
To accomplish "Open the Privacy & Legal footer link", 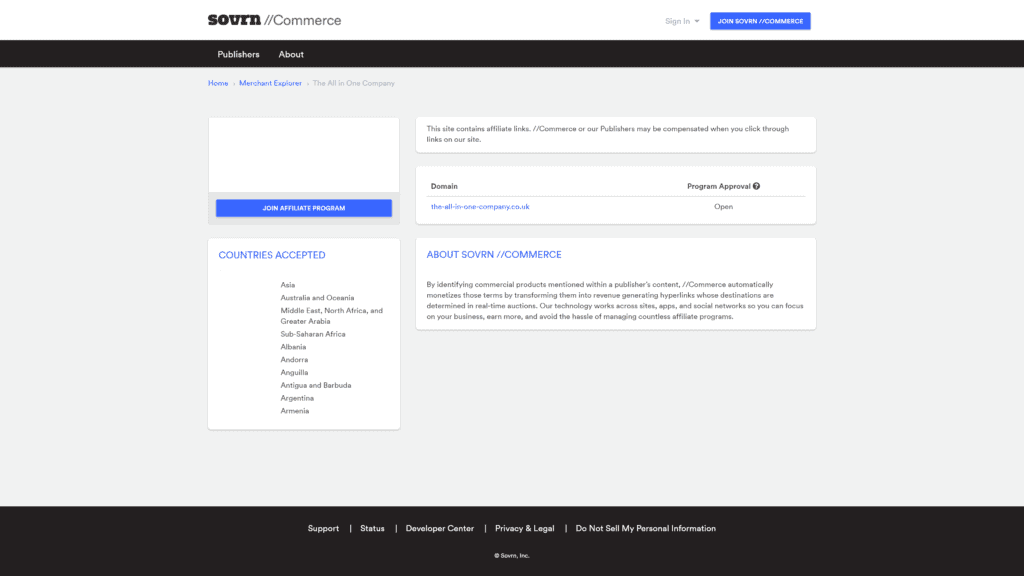I will click(524, 528).
